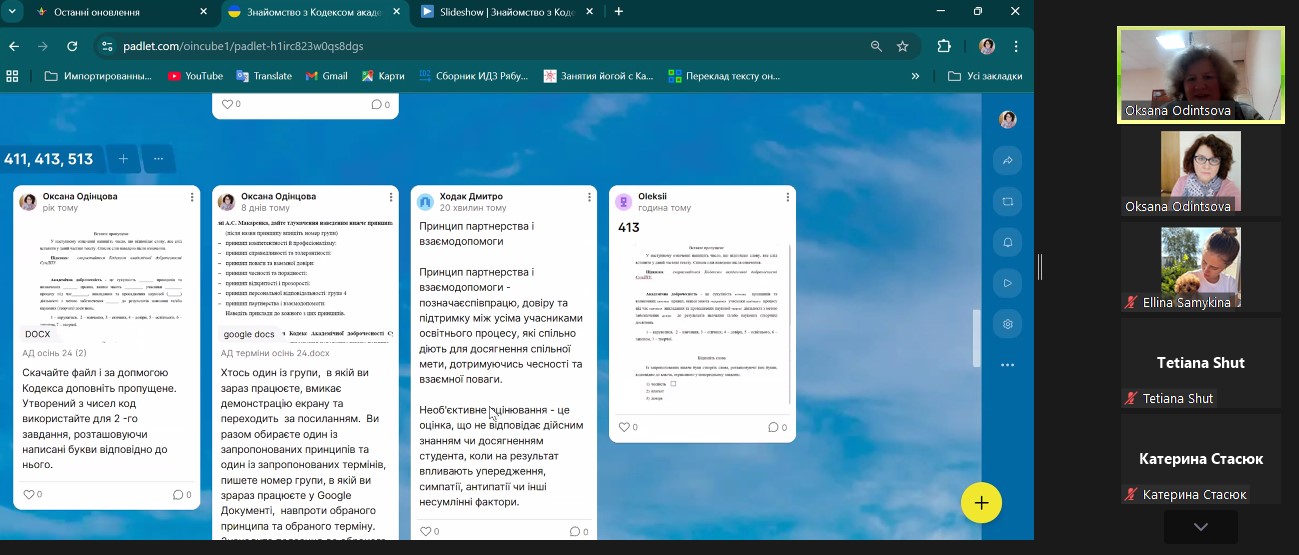
Task: Open Padlet notifications bell
Action: click(x=1007, y=243)
